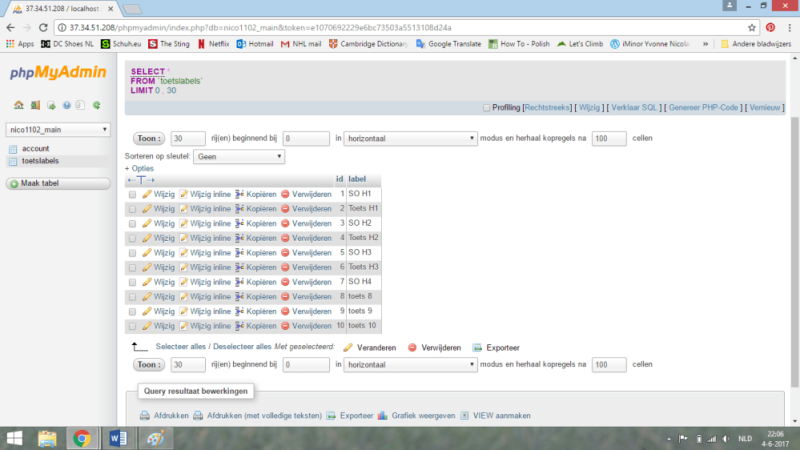Viewport: 800px width, 450px height.
Task: Click Selecteer alles link
Action: (x=181, y=347)
